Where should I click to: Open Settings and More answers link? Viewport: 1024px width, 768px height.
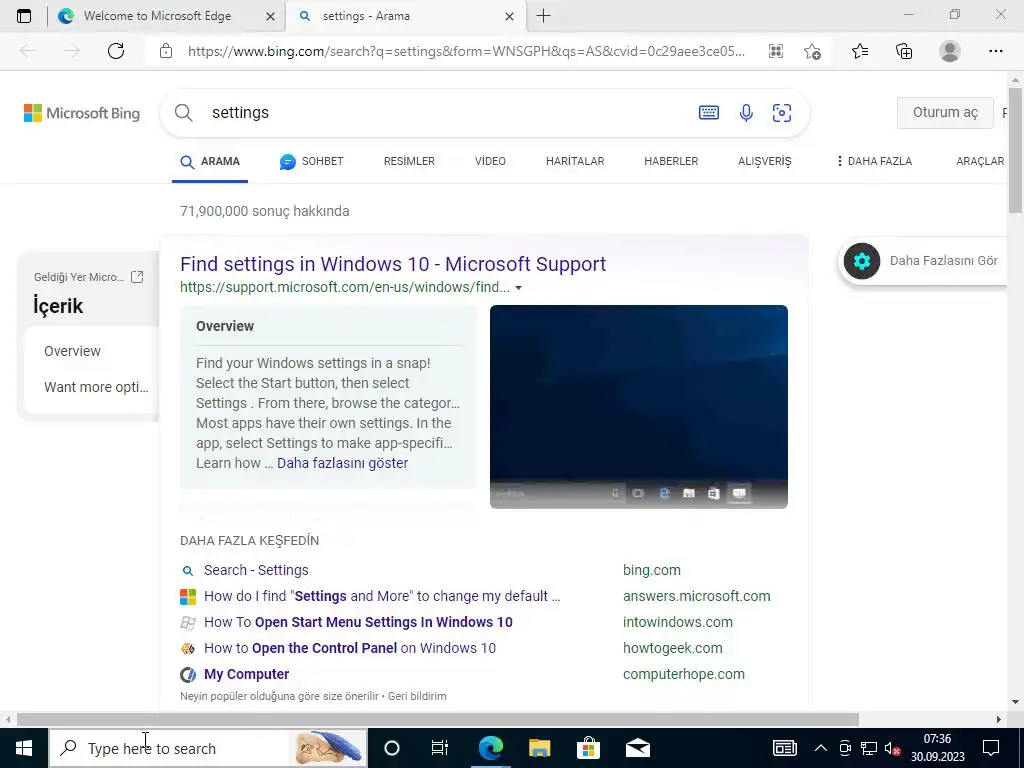click(x=382, y=596)
